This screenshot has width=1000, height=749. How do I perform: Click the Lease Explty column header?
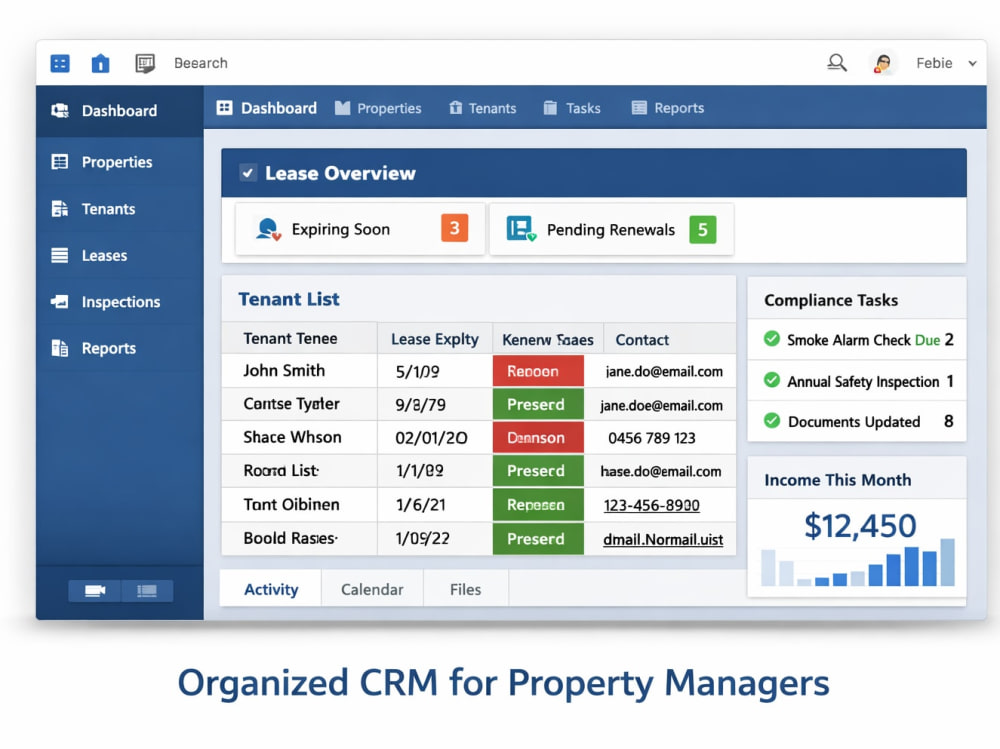[x=435, y=339]
